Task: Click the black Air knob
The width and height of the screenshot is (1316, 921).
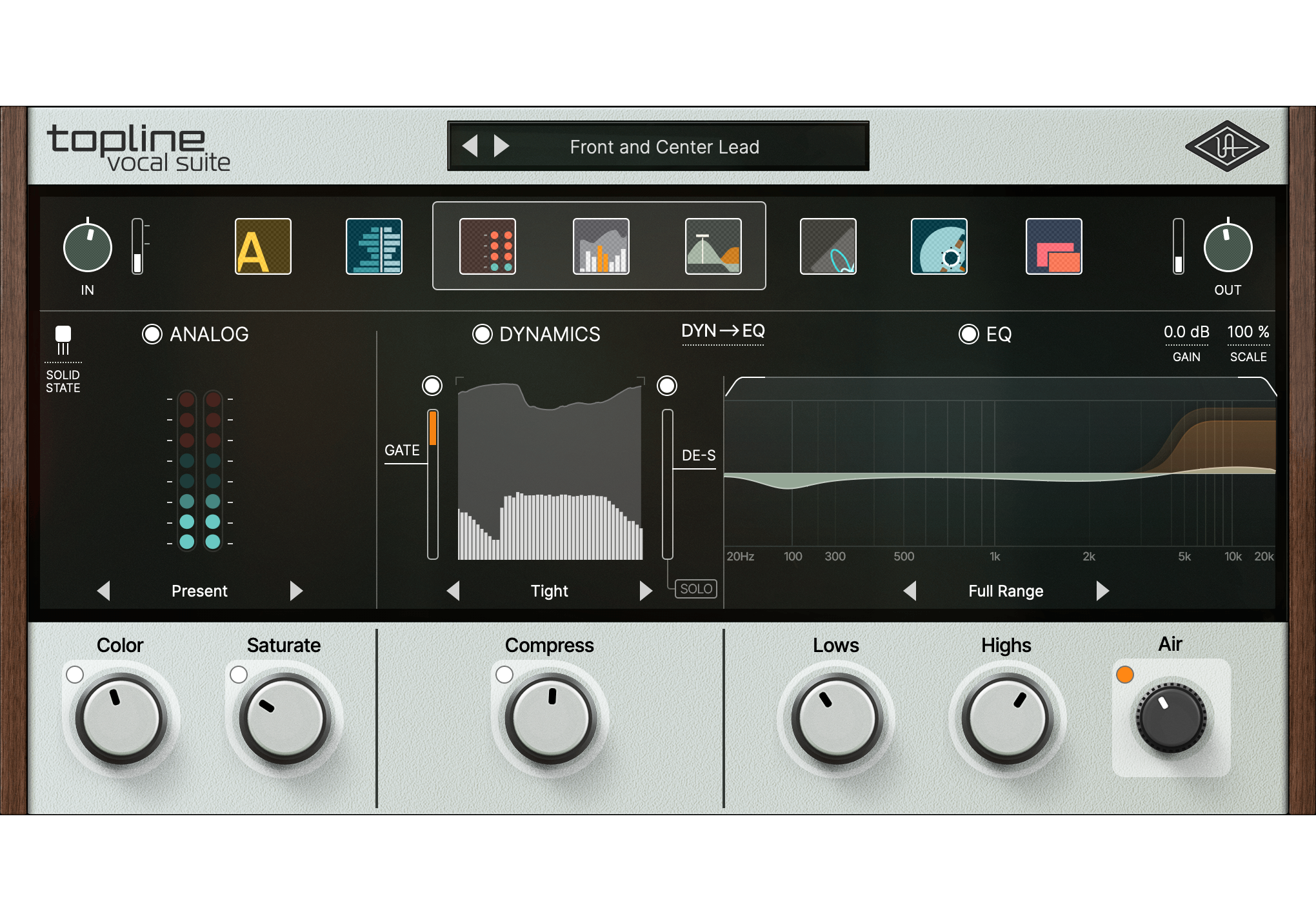Action: (1171, 718)
